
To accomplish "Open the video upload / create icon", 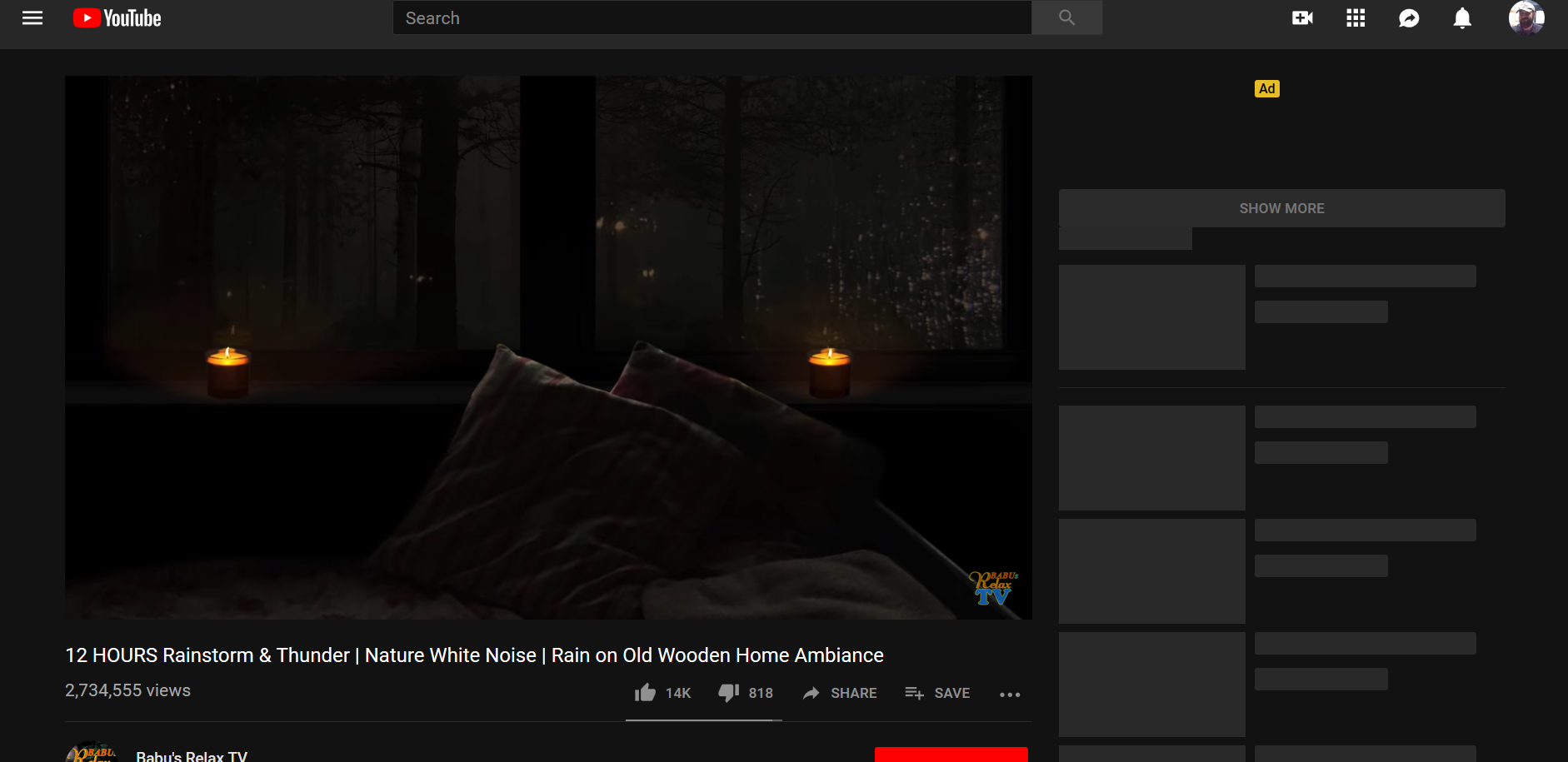I will (1302, 17).
